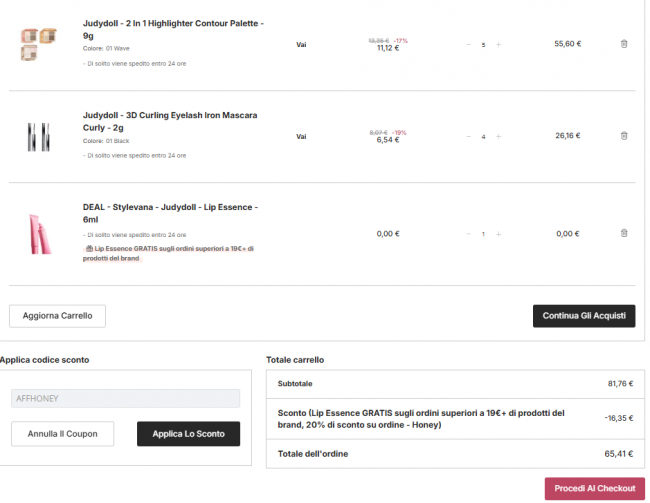Increase quantity of Lip Essence
The image size is (650, 503).
[499, 233]
